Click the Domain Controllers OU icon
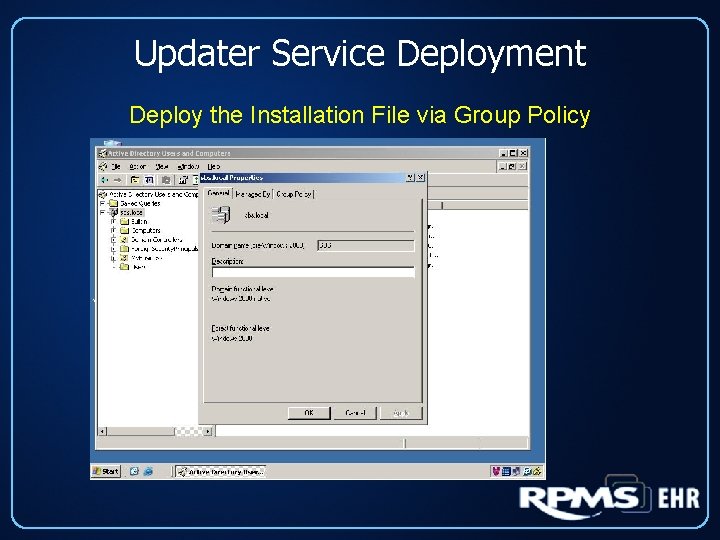This screenshot has width=720, height=540. pos(124,240)
